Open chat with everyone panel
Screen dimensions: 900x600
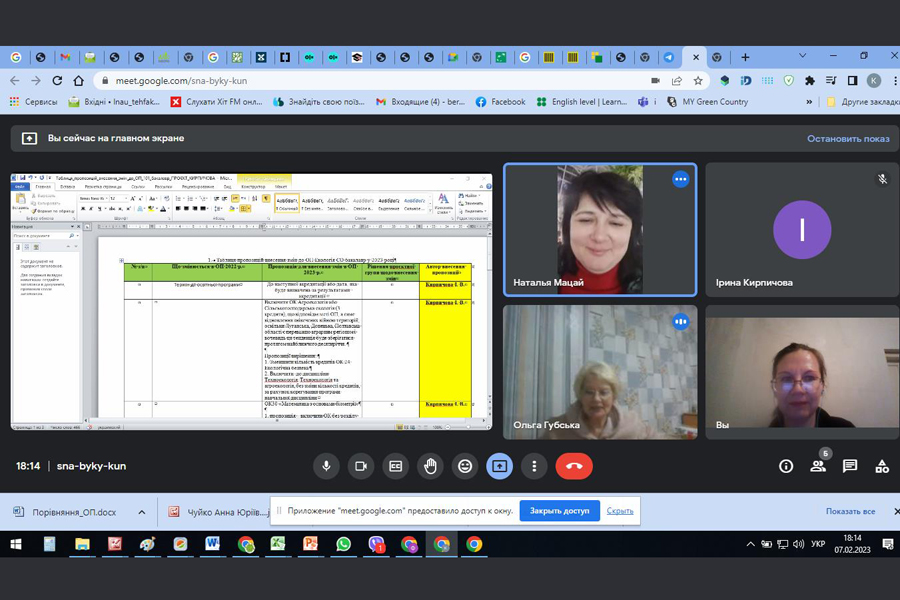tap(850, 466)
